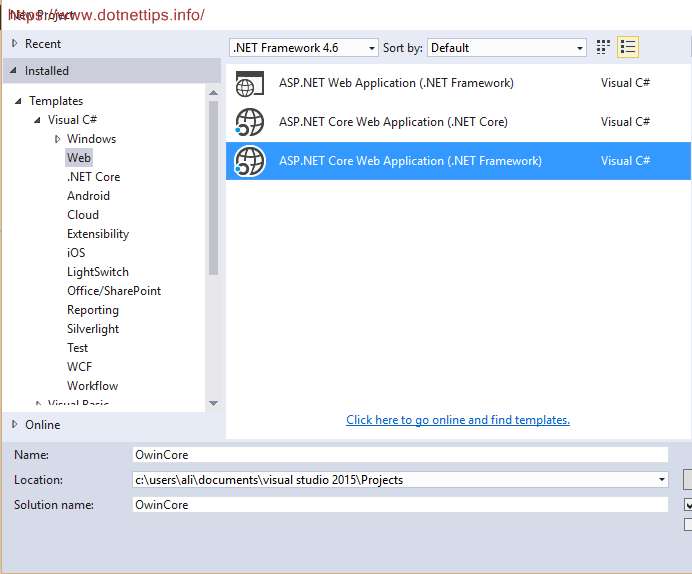Select the WCF template category

pos(79,367)
